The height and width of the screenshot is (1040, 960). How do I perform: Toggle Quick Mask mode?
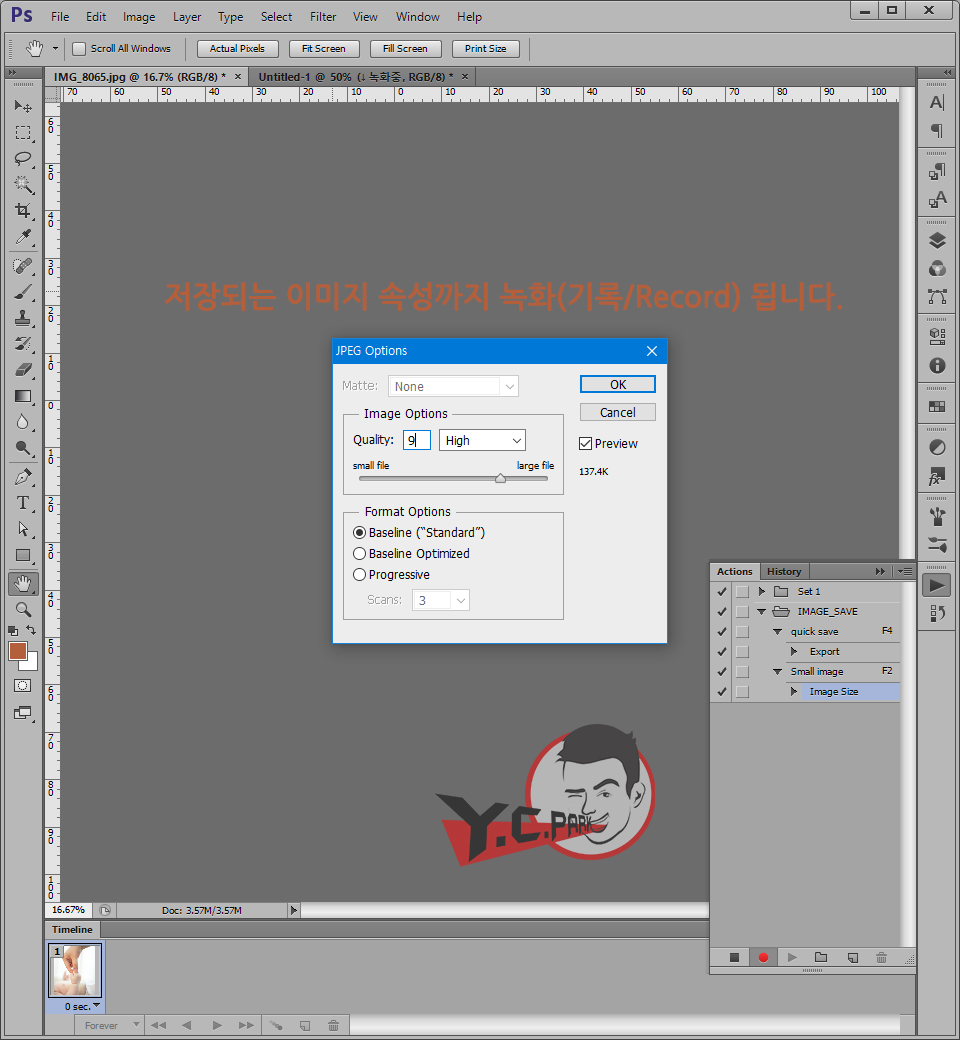(23, 686)
